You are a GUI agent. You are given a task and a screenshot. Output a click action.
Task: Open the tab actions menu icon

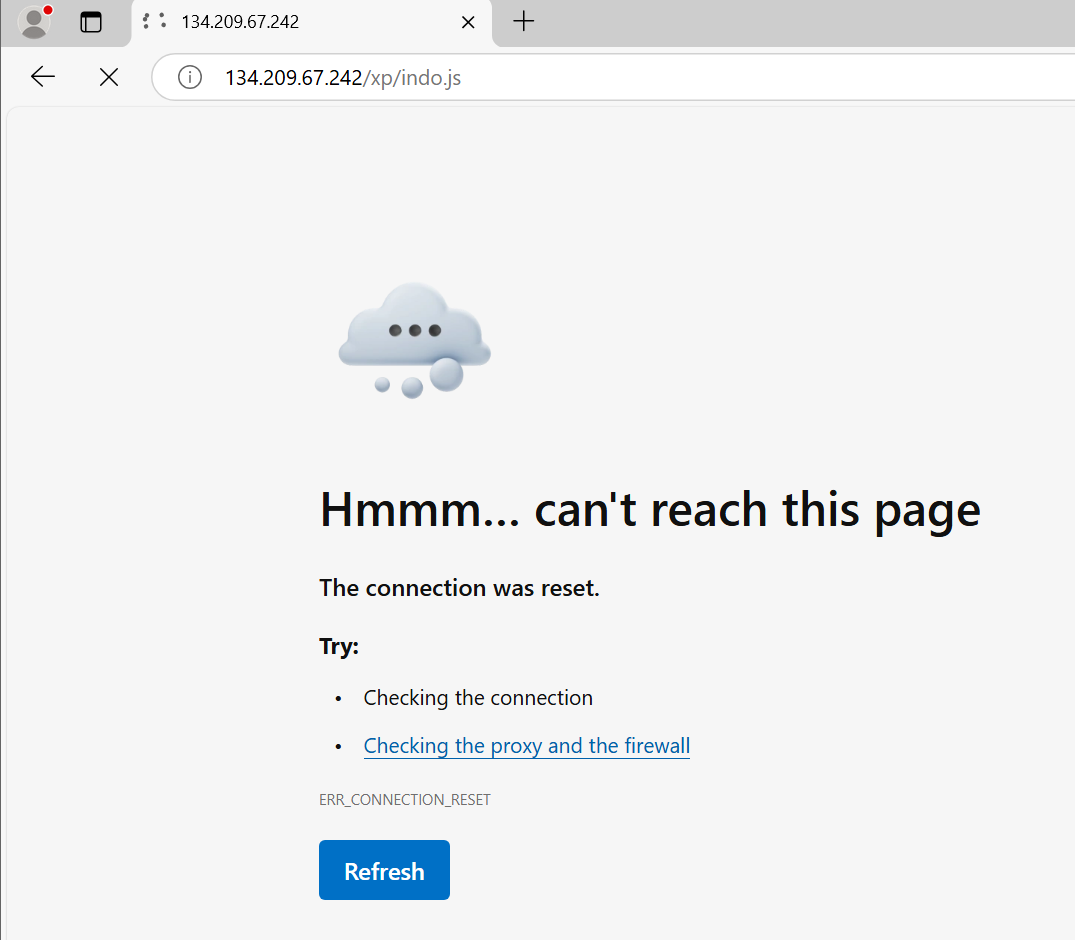coord(90,22)
